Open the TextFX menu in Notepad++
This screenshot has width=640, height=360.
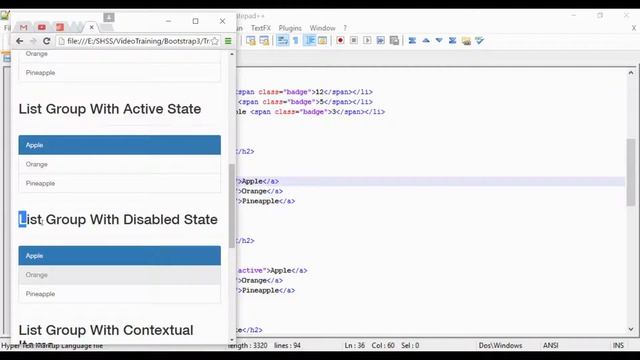point(261,28)
